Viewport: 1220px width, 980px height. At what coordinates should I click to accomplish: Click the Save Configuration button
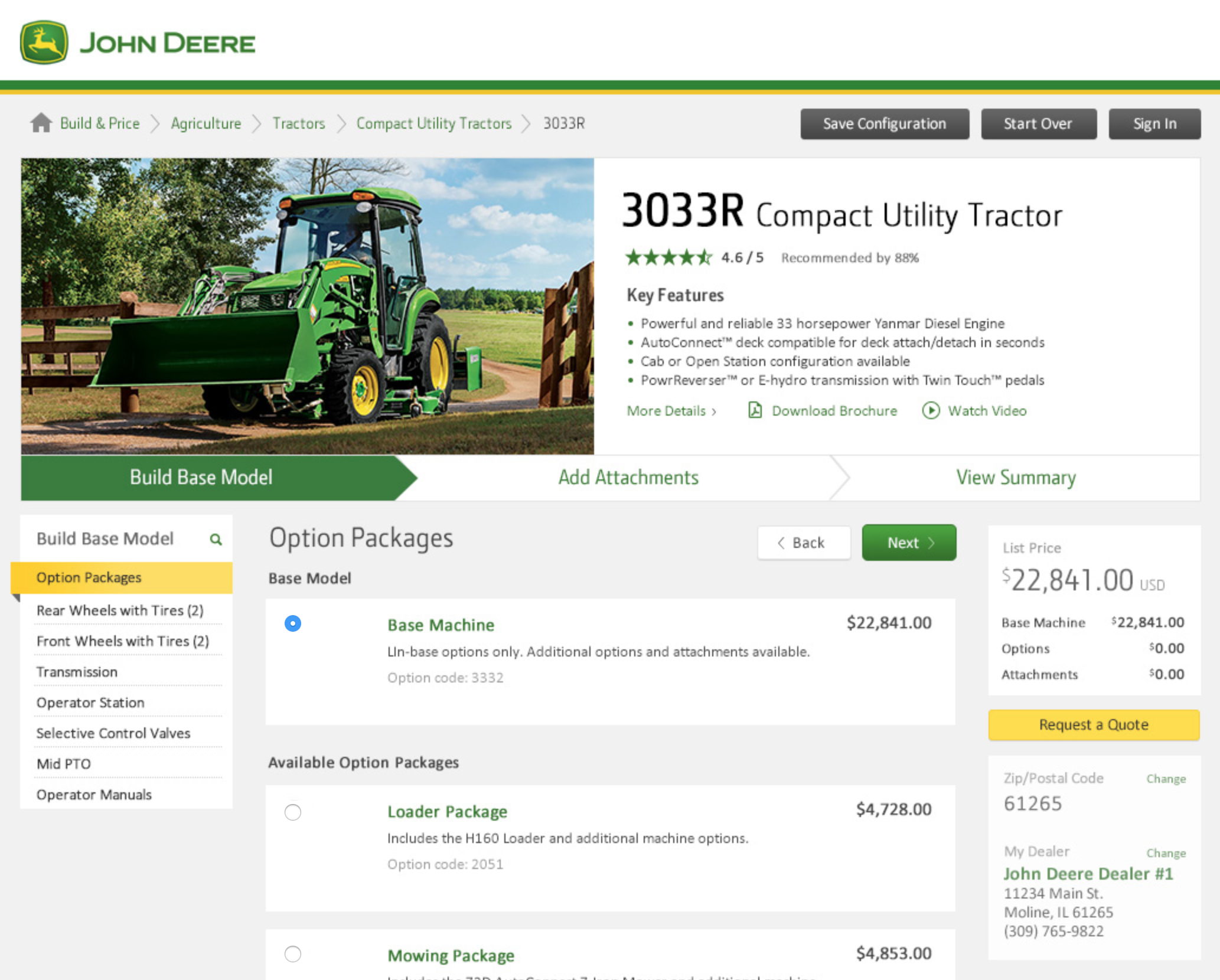click(x=884, y=124)
